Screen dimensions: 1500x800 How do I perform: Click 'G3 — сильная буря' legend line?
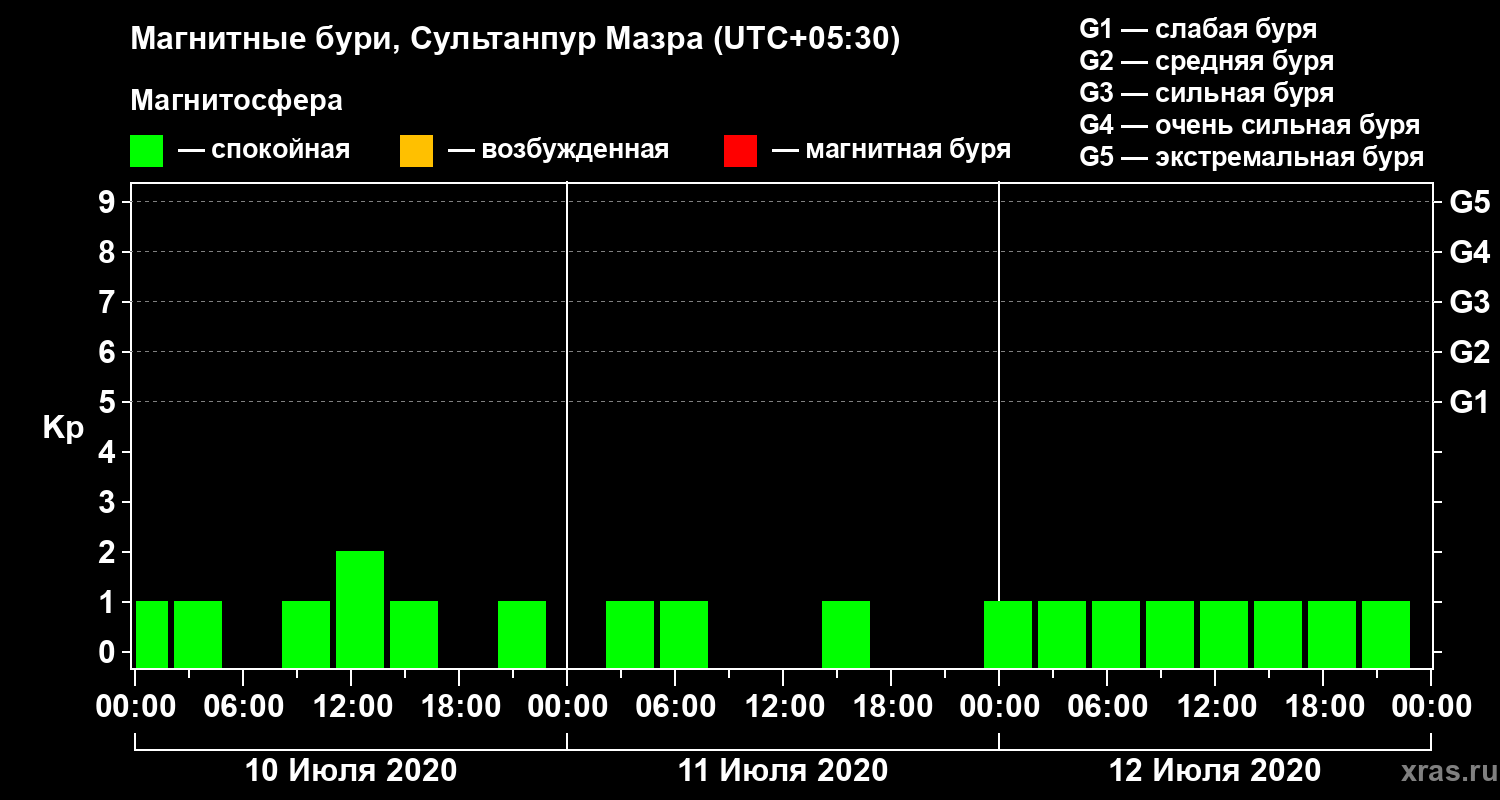[x=1206, y=93]
